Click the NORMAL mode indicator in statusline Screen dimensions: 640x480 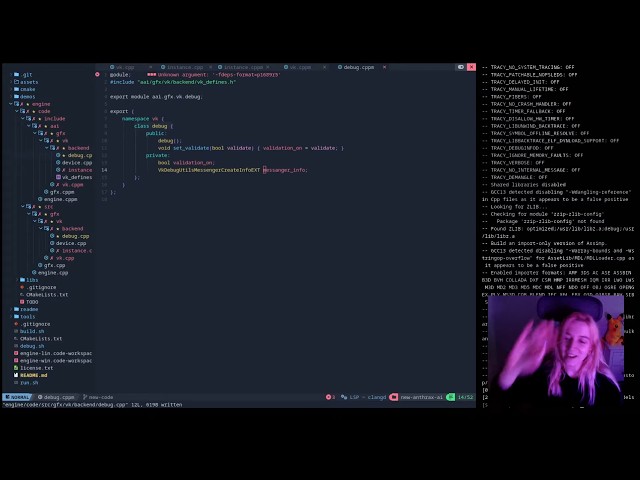click(x=17, y=397)
